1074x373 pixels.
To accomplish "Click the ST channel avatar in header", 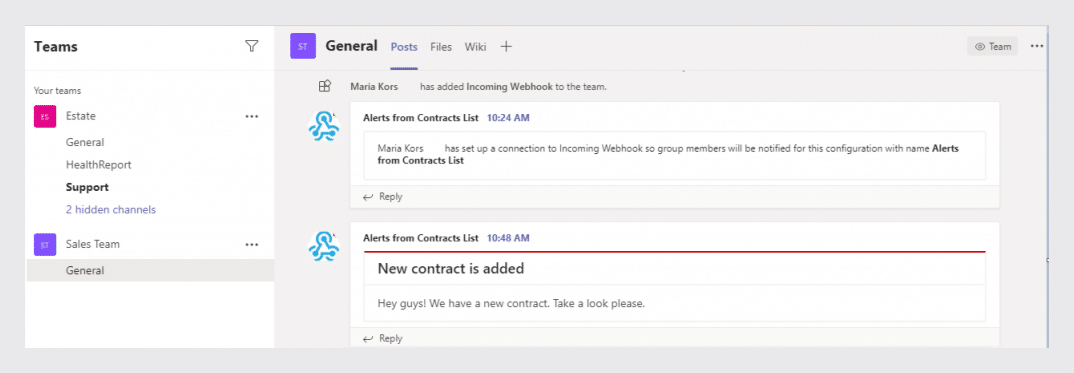I will pos(303,46).
